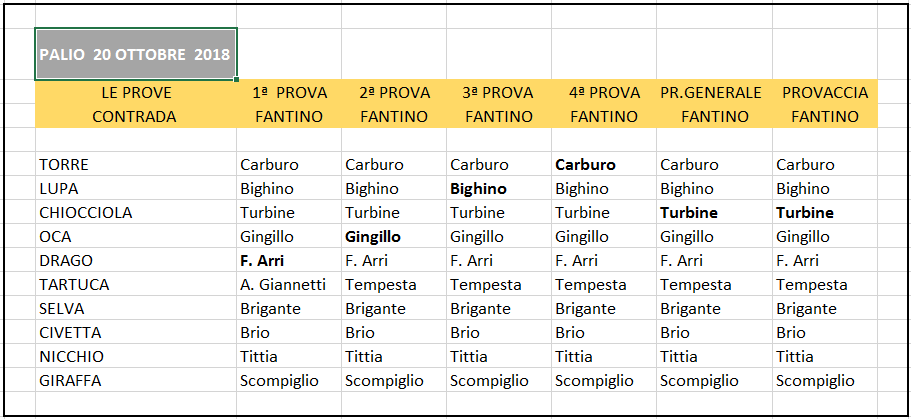Click Scompiglio in the PROVACCIA column
The image size is (911, 419).
[824, 381]
